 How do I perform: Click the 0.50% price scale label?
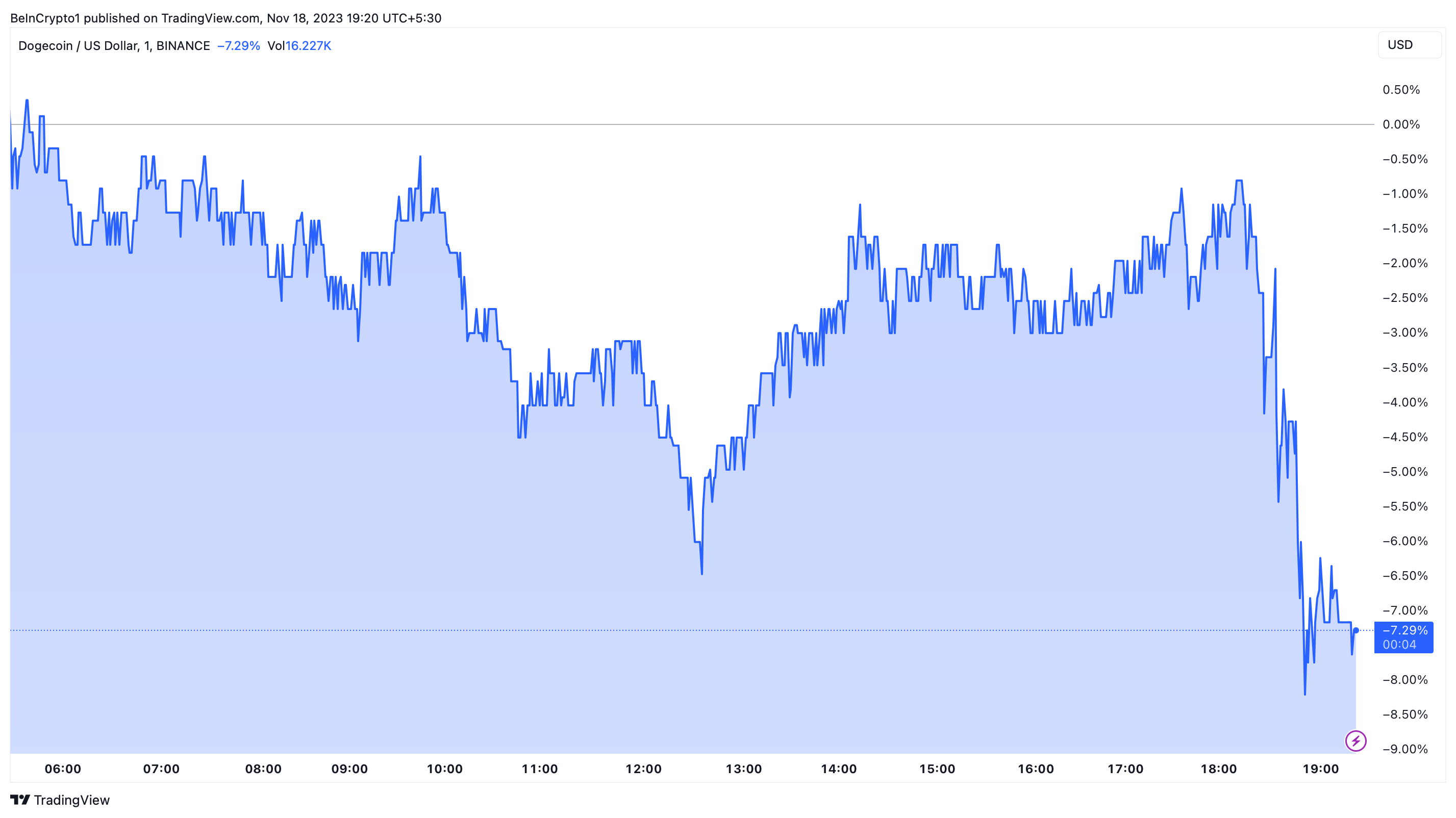click(1401, 90)
